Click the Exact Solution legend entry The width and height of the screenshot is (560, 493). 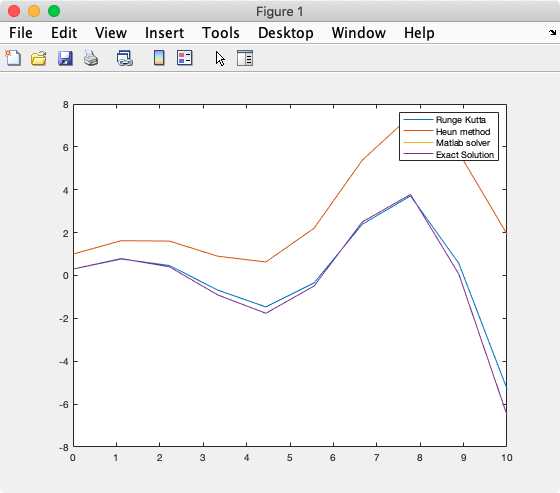pos(465,155)
